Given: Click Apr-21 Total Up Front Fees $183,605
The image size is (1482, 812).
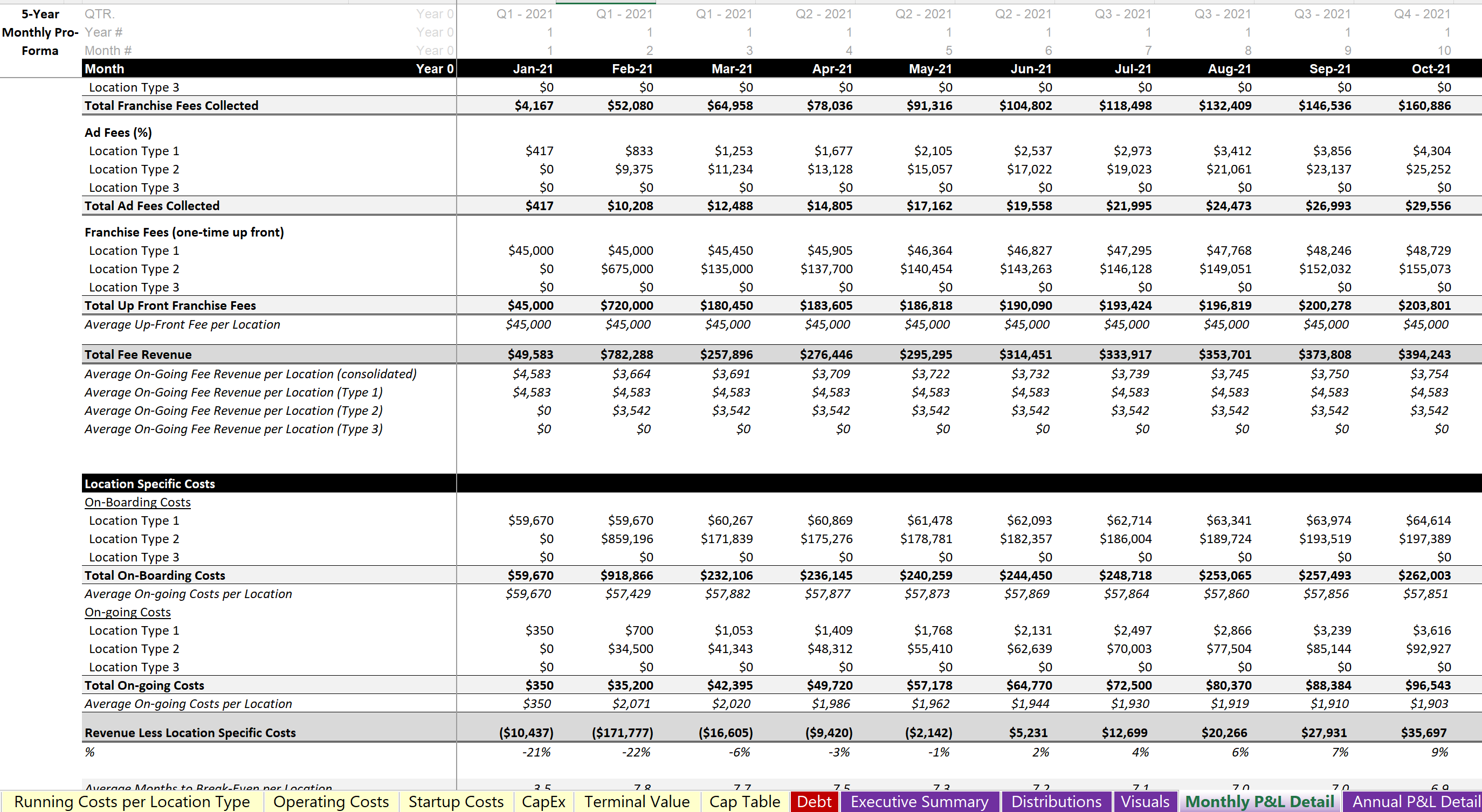Looking at the screenshot, I should pyautogui.click(x=826, y=306).
